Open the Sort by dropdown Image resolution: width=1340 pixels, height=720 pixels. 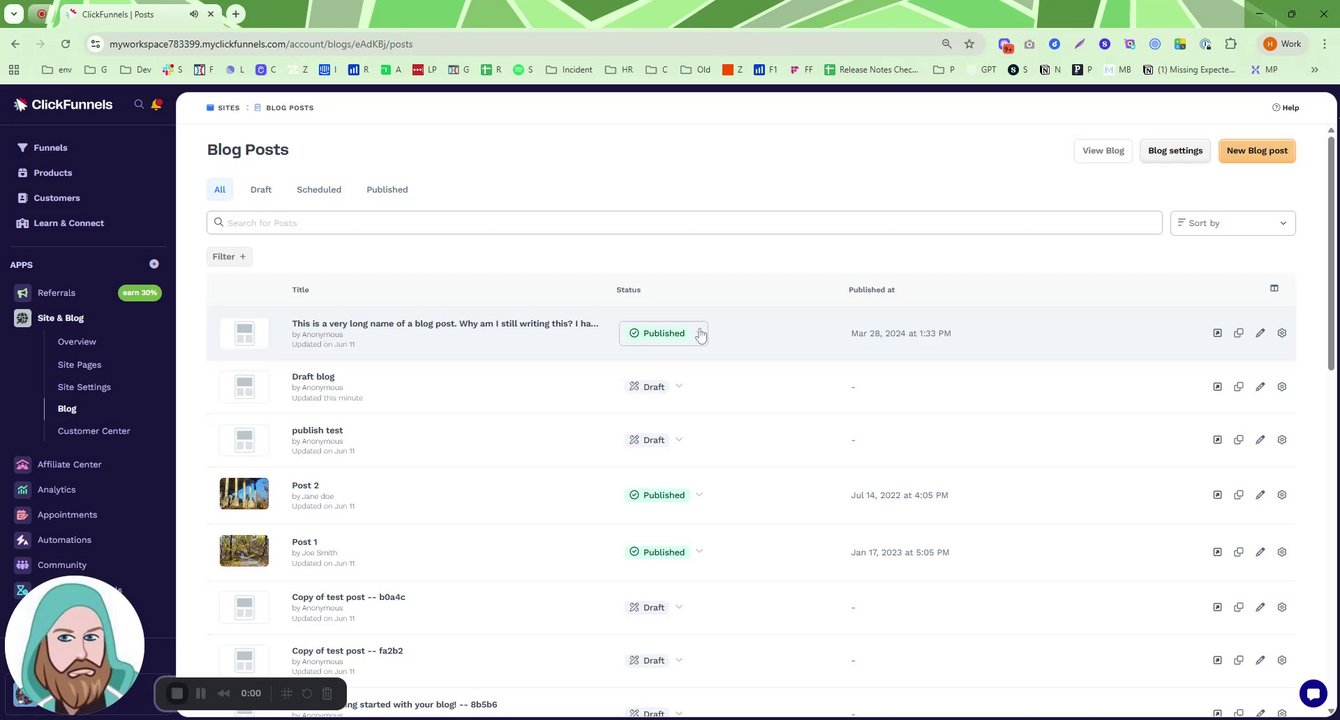[1233, 223]
